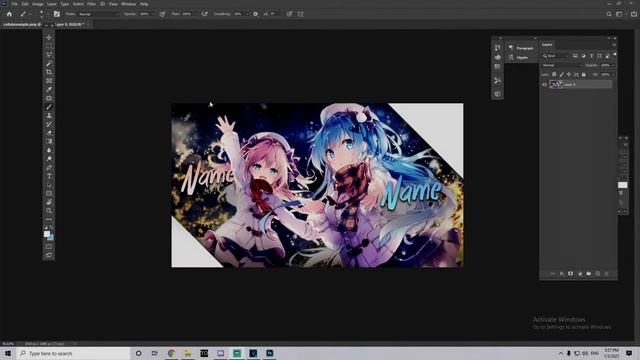This screenshot has height=360, width=640.
Task: Toggle lock all for the layer
Action: point(584,75)
